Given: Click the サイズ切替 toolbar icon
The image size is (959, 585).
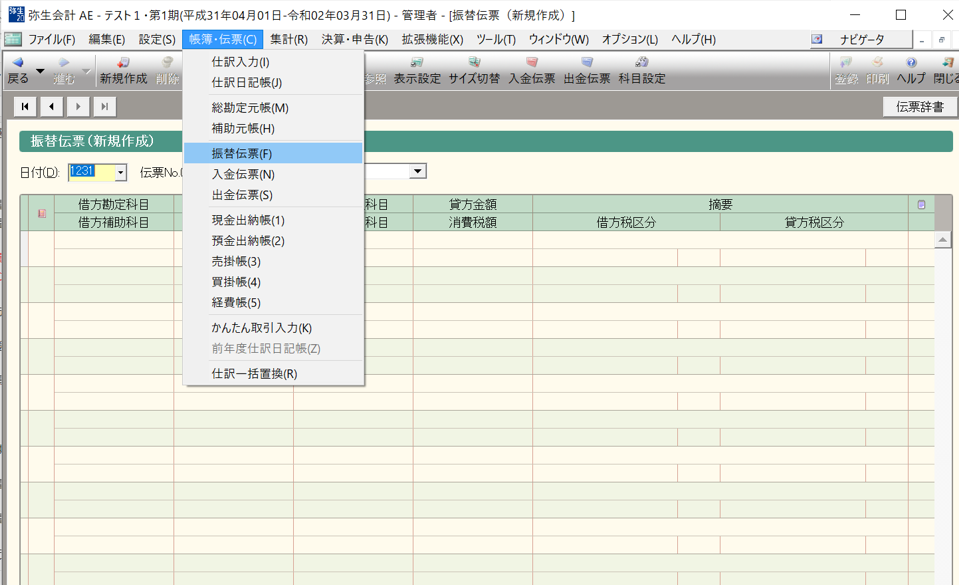Looking at the screenshot, I should (473, 70).
